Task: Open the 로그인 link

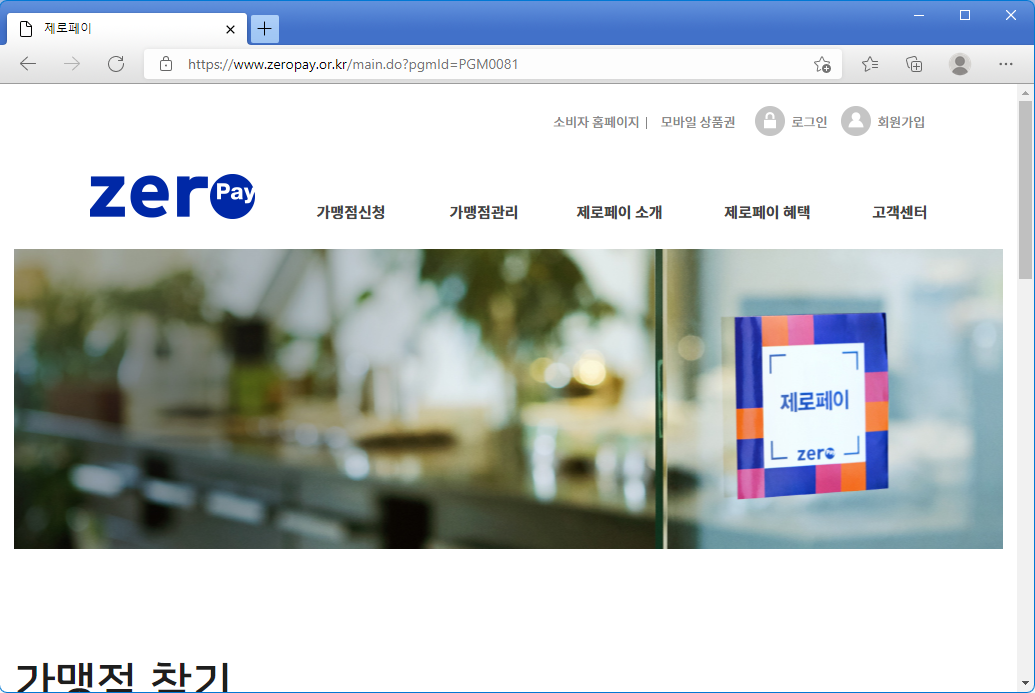Action: pos(809,122)
